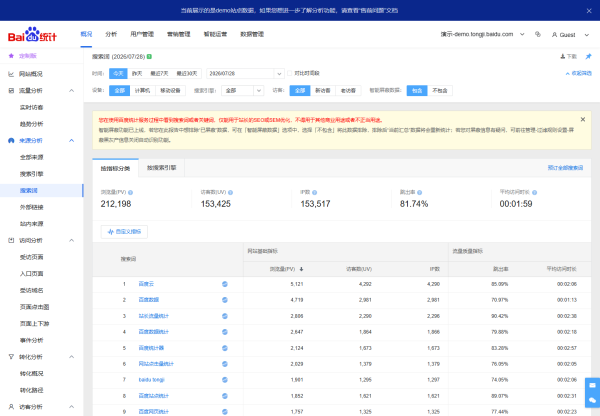Click the help icon beside the 81.74% bounce rate label
The image size is (600, 416).
click(419, 193)
